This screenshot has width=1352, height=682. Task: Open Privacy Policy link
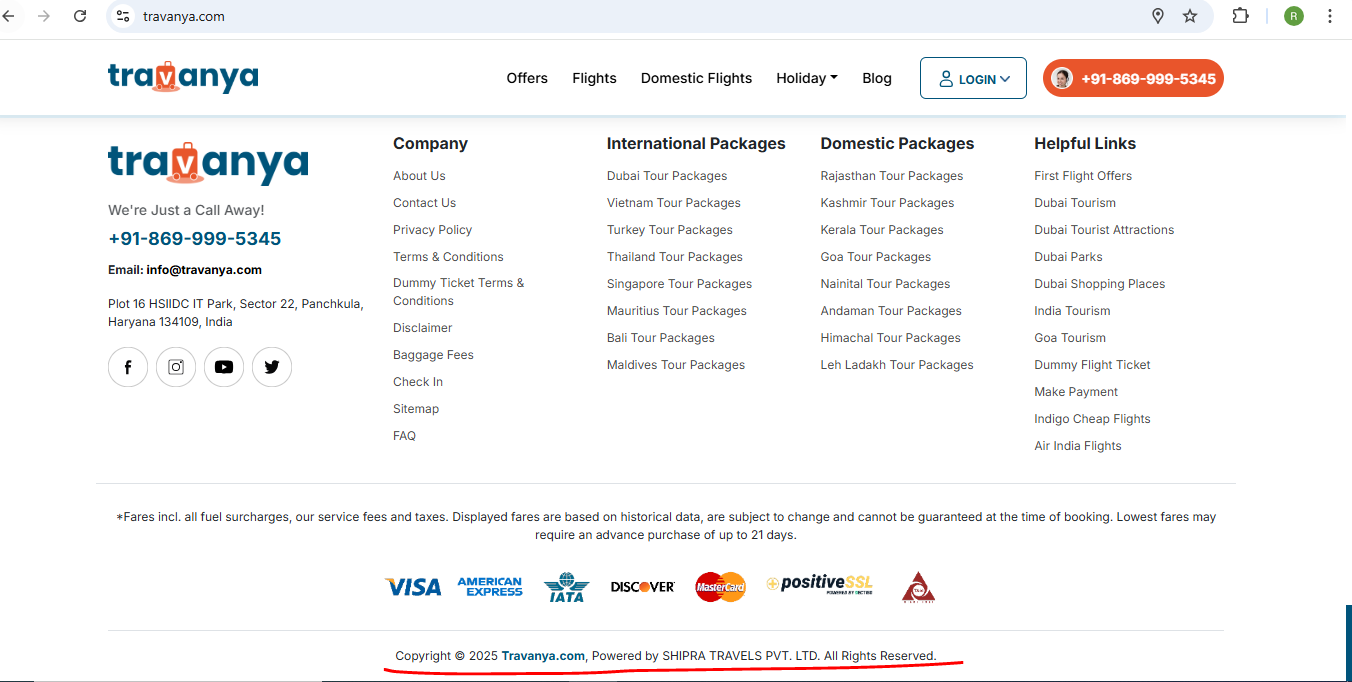pyautogui.click(x=432, y=230)
